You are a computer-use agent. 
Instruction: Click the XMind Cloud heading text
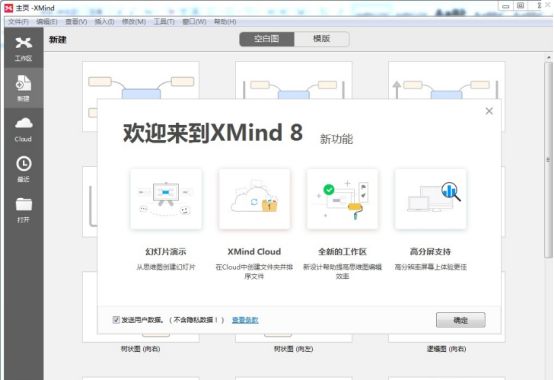[x=254, y=252]
